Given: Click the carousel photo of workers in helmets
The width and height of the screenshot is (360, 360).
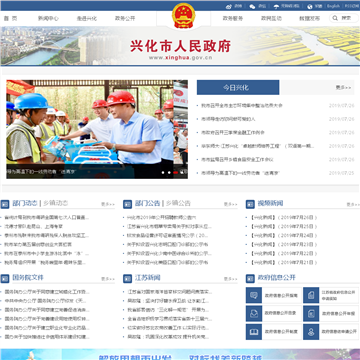Looking at the screenshot, I should click(97, 129).
